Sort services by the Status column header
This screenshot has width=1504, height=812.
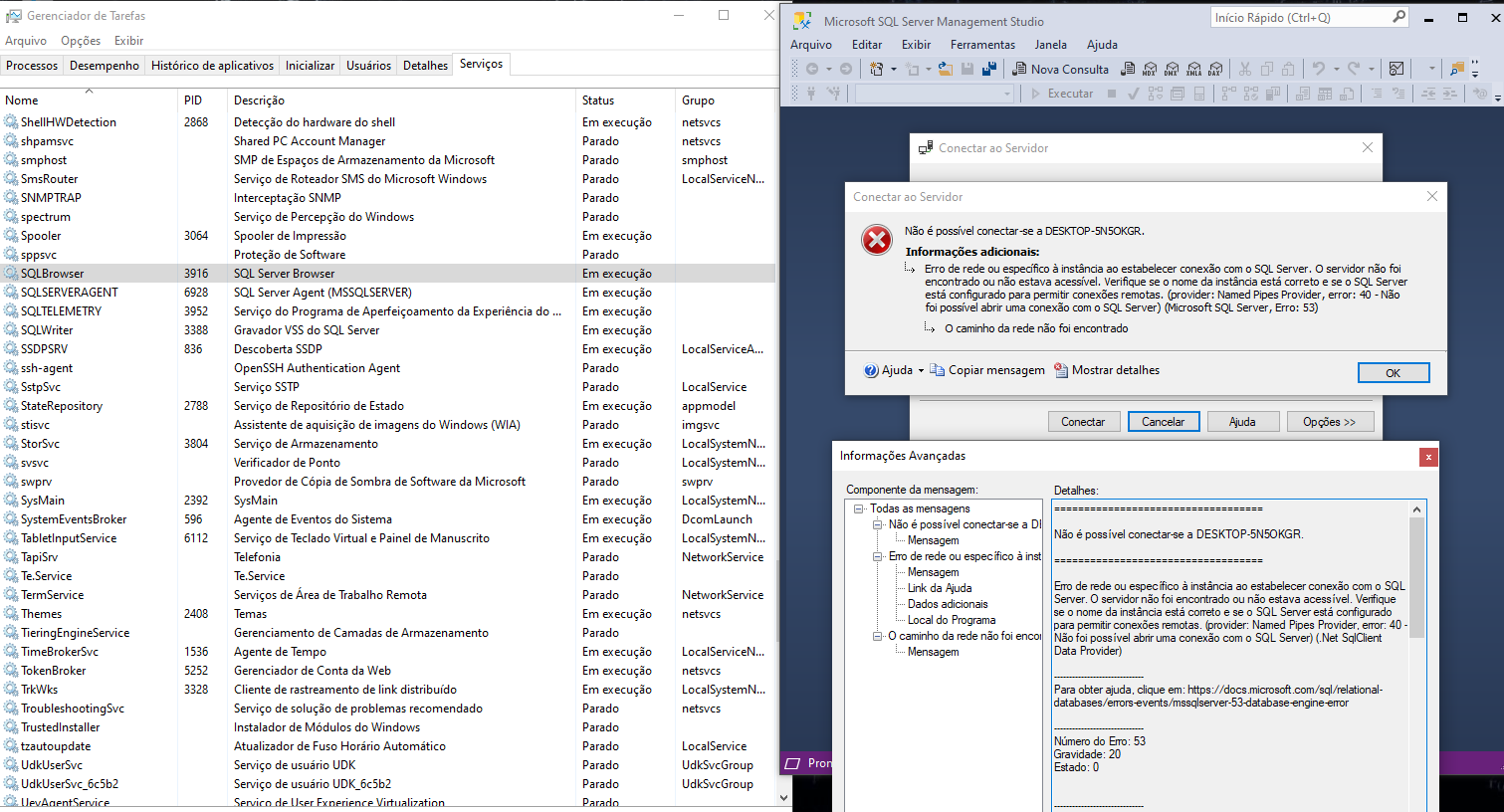click(626, 101)
